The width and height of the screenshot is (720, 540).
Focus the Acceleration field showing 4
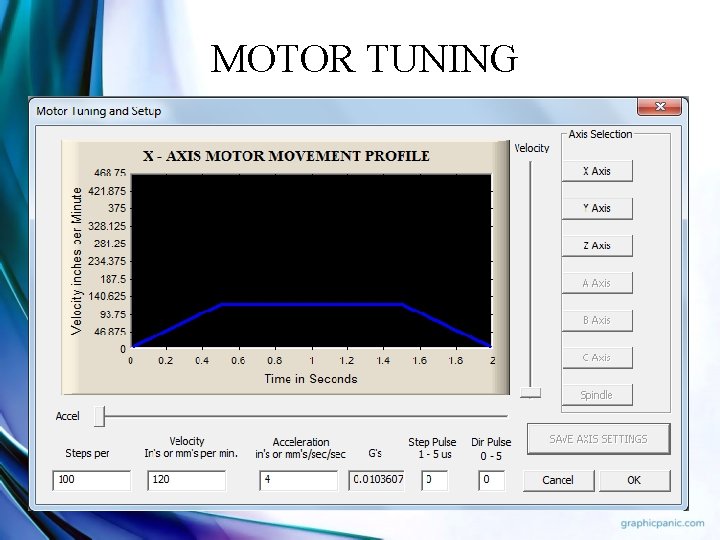(298, 480)
